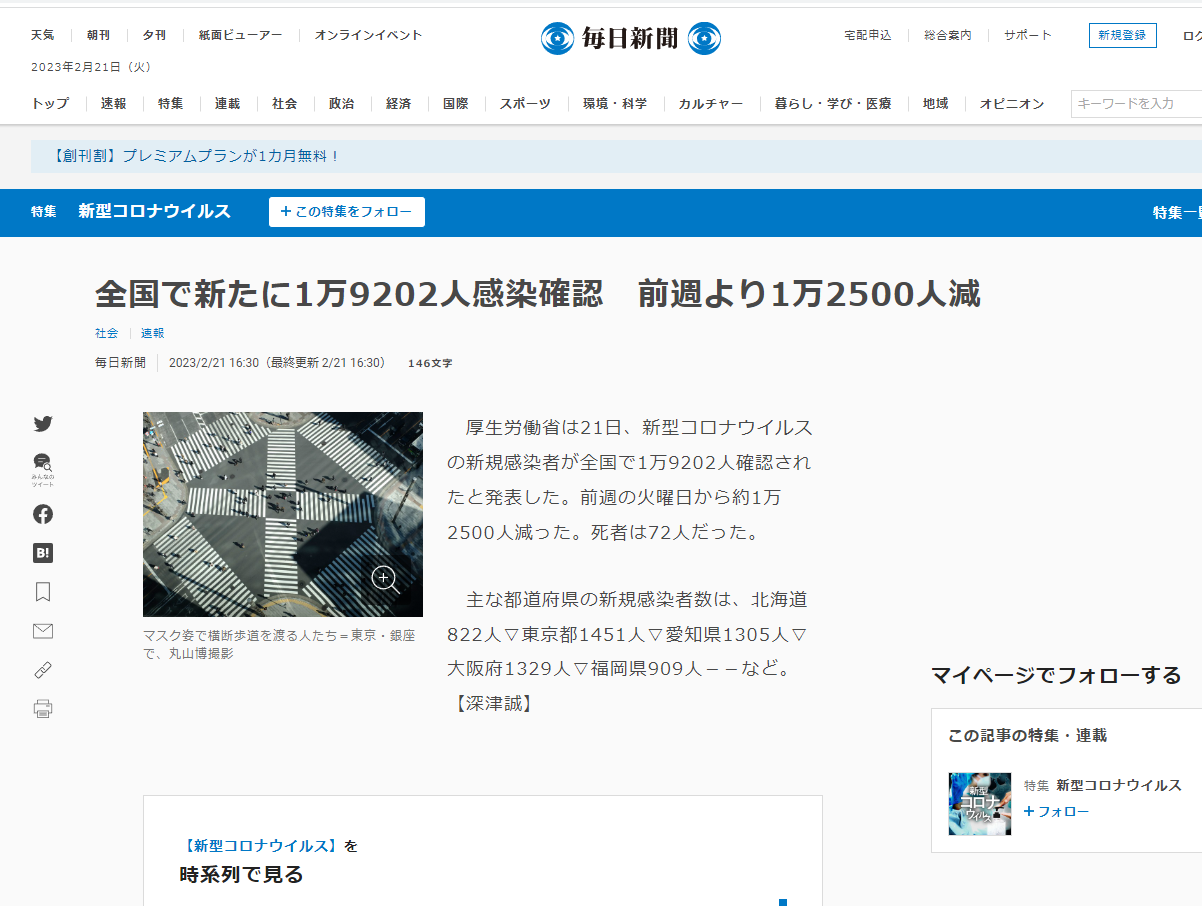Viewport: 1202px width, 906px height.
Task: Copy article link chain icon
Action: (43, 670)
